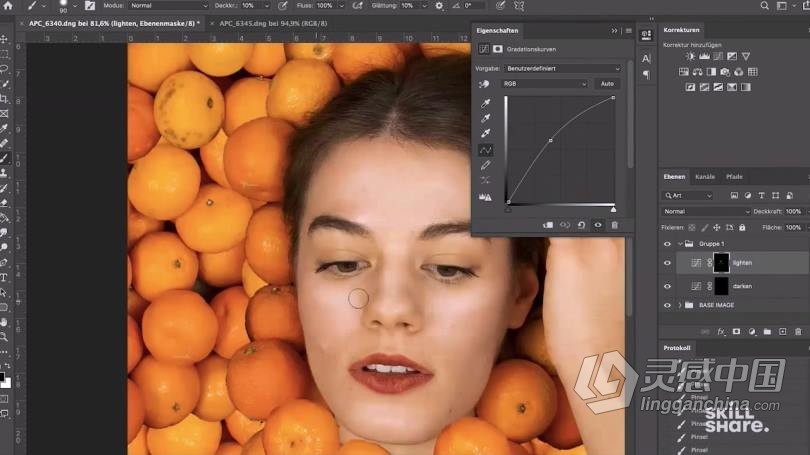Delete layer with the Ebenen trash icon

tap(797, 331)
